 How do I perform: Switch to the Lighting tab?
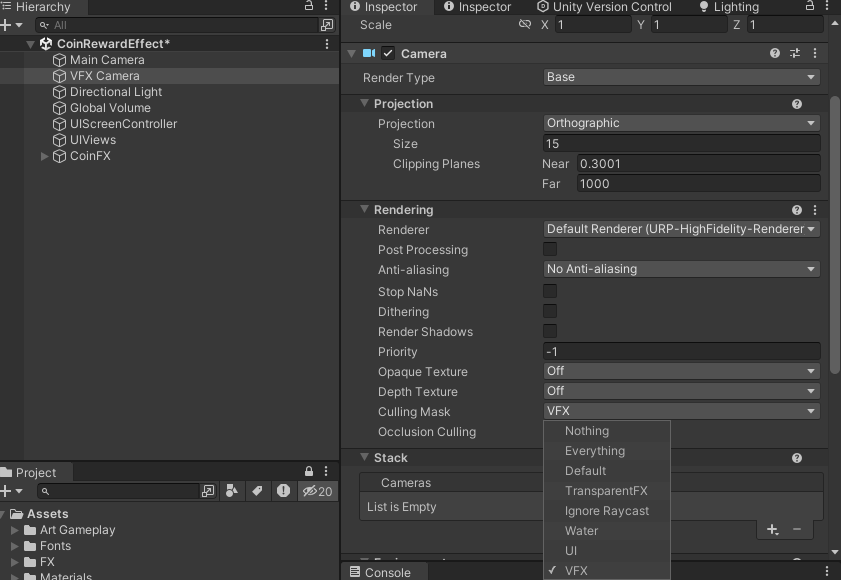tap(729, 6)
